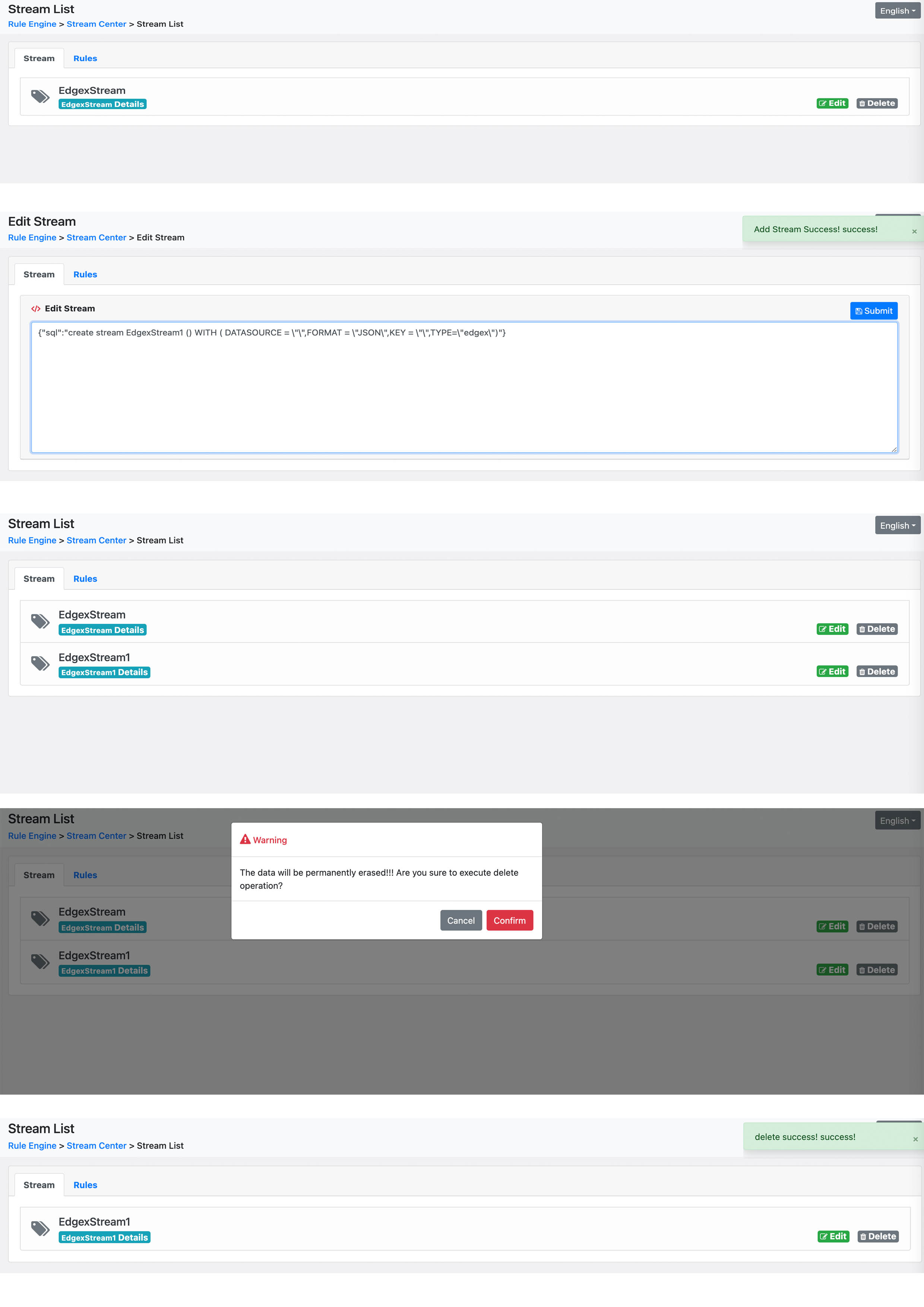Switch to the Rules tab
The width and height of the screenshot is (924, 1307).
coord(85,58)
